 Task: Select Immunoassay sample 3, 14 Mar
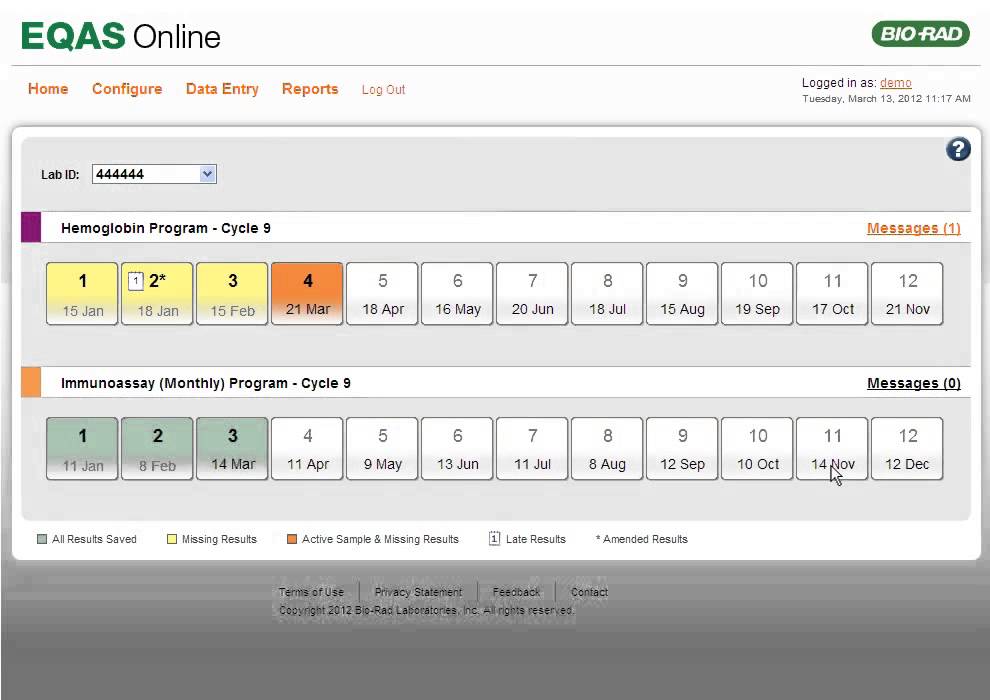click(232, 449)
